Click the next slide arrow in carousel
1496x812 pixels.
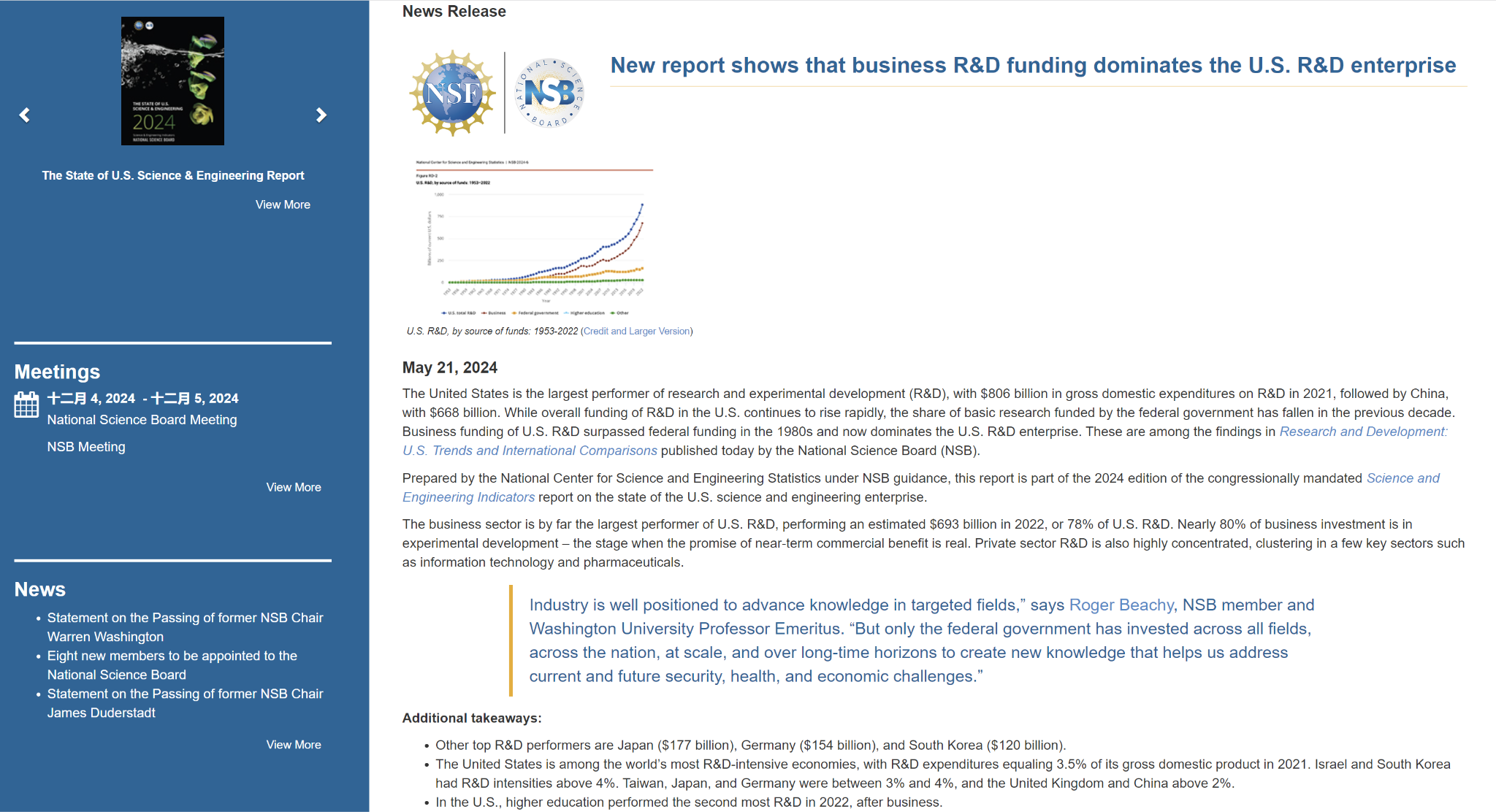click(x=321, y=115)
